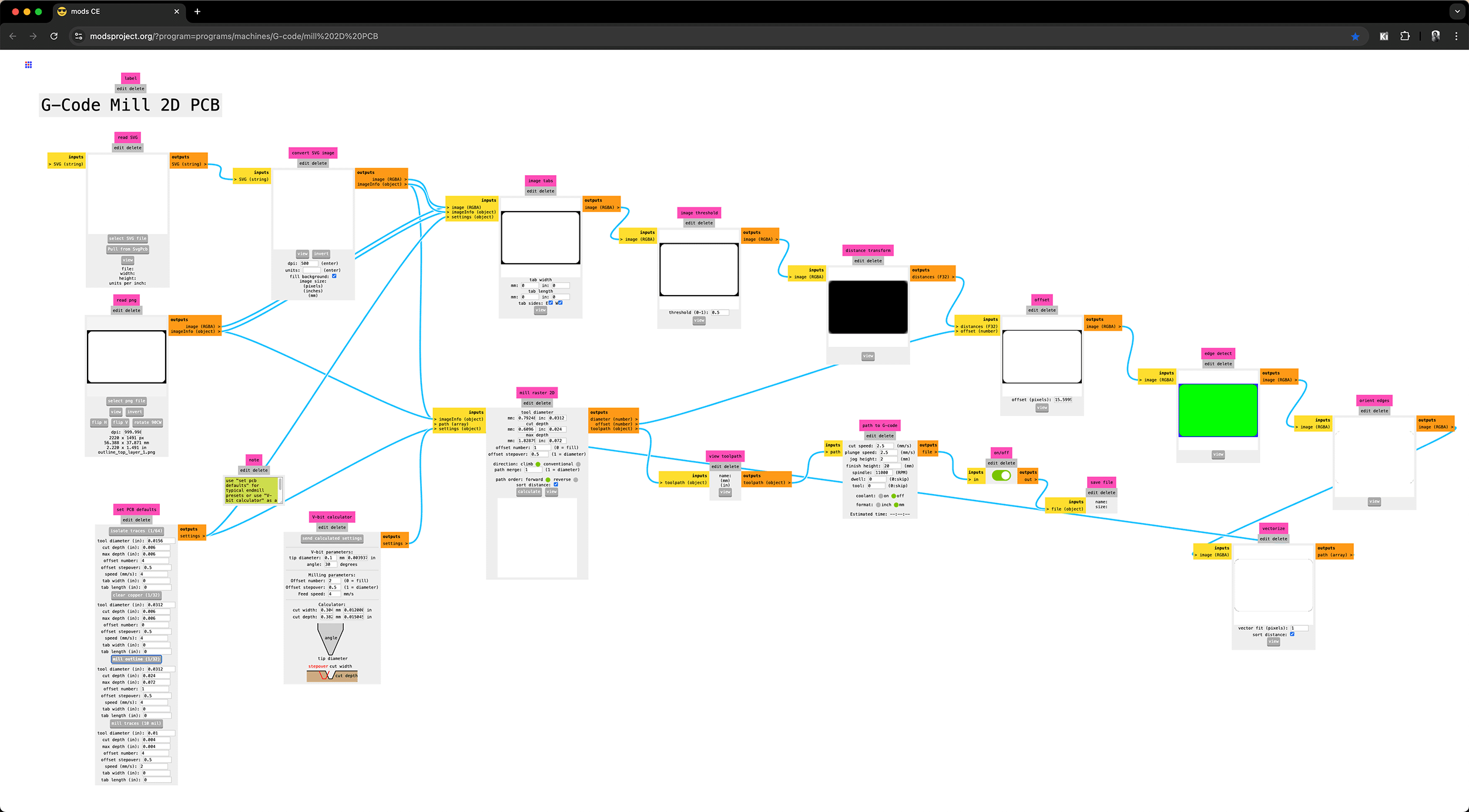Select the V-bit calculator module title
Screen dimensions: 1469x812
tap(332, 517)
